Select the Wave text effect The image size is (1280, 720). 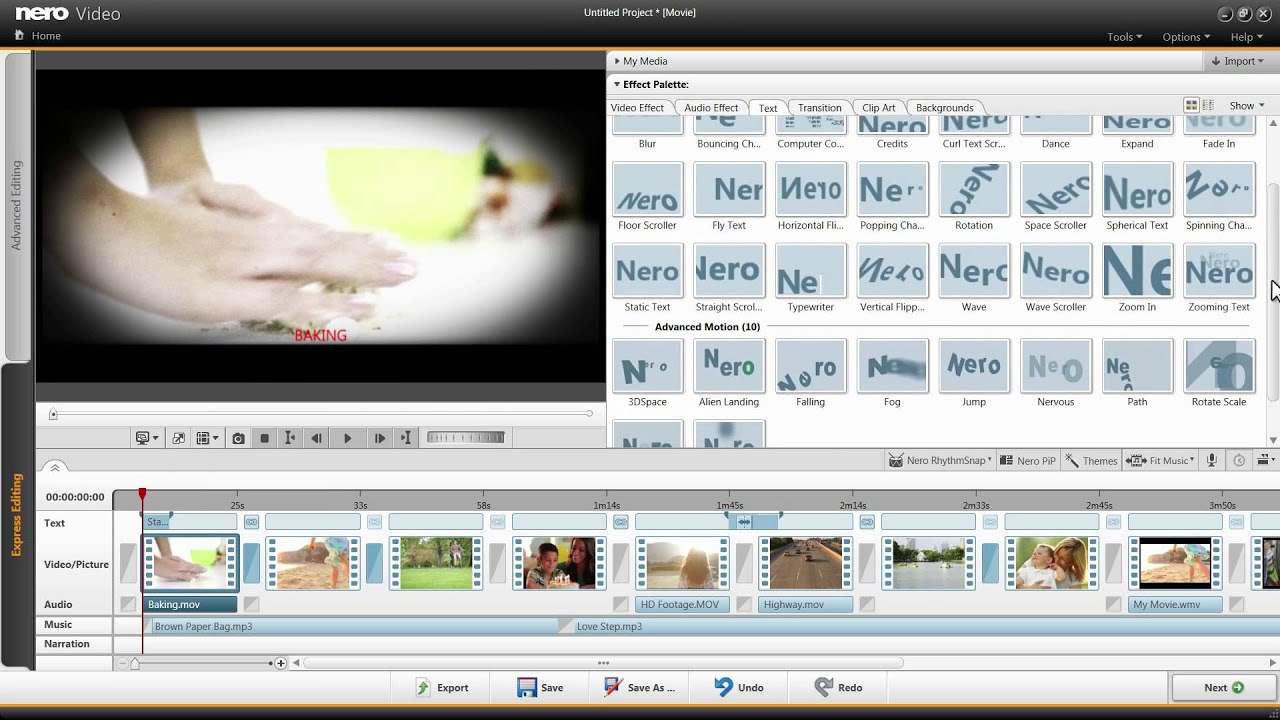pos(974,279)
